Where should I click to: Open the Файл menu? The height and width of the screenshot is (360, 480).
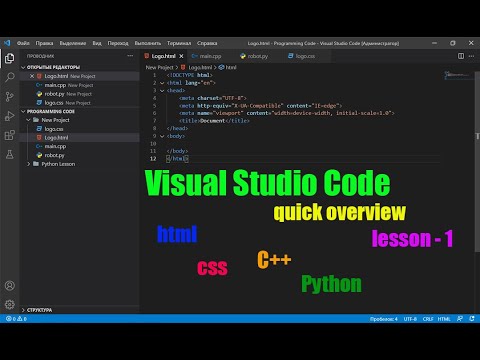(x=23, y=43)
